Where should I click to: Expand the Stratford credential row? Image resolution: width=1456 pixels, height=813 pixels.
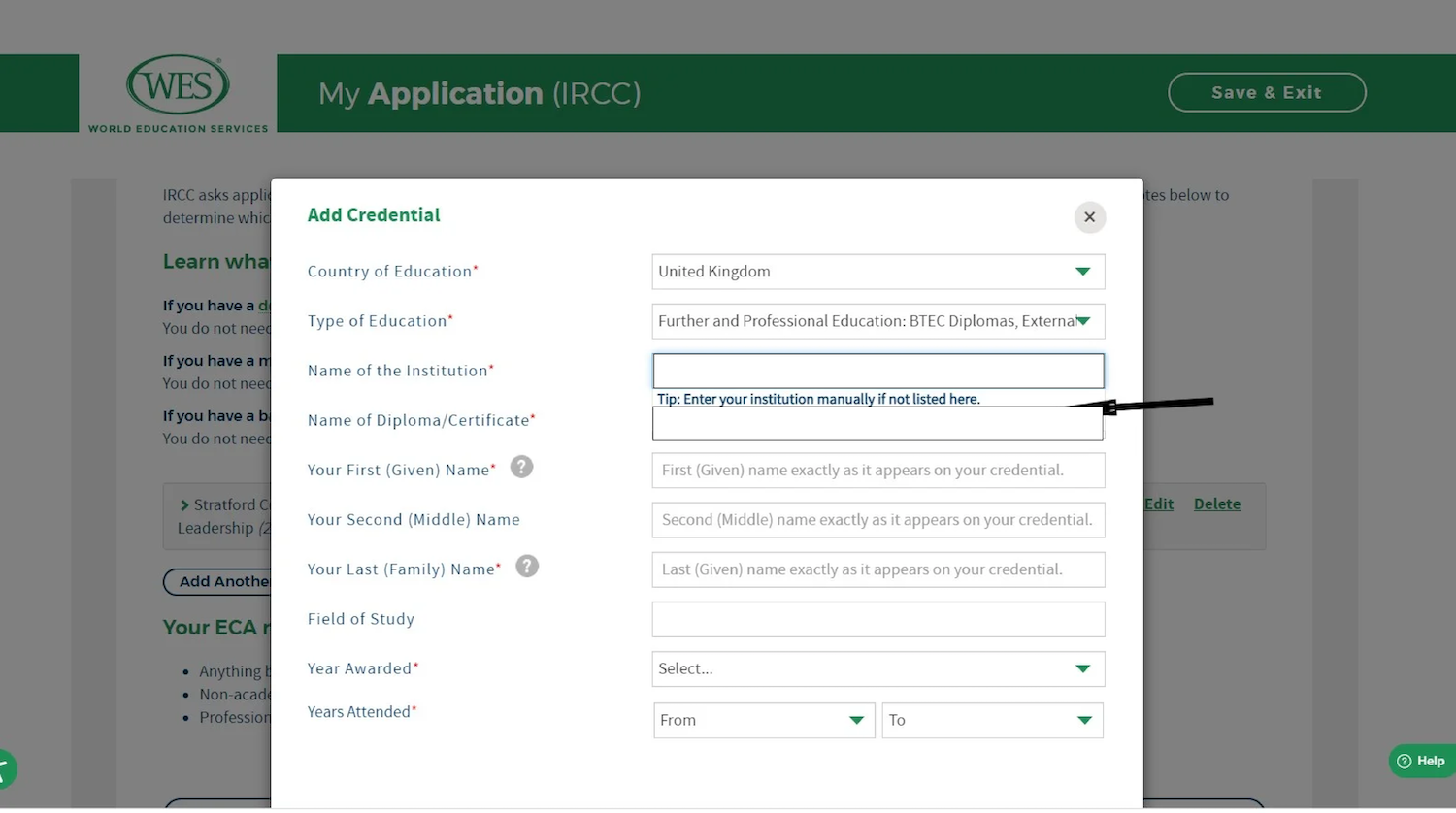point(184,504)
